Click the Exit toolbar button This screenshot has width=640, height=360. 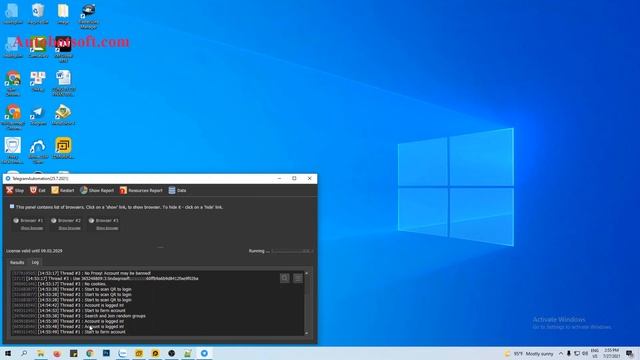click(38, 190)
